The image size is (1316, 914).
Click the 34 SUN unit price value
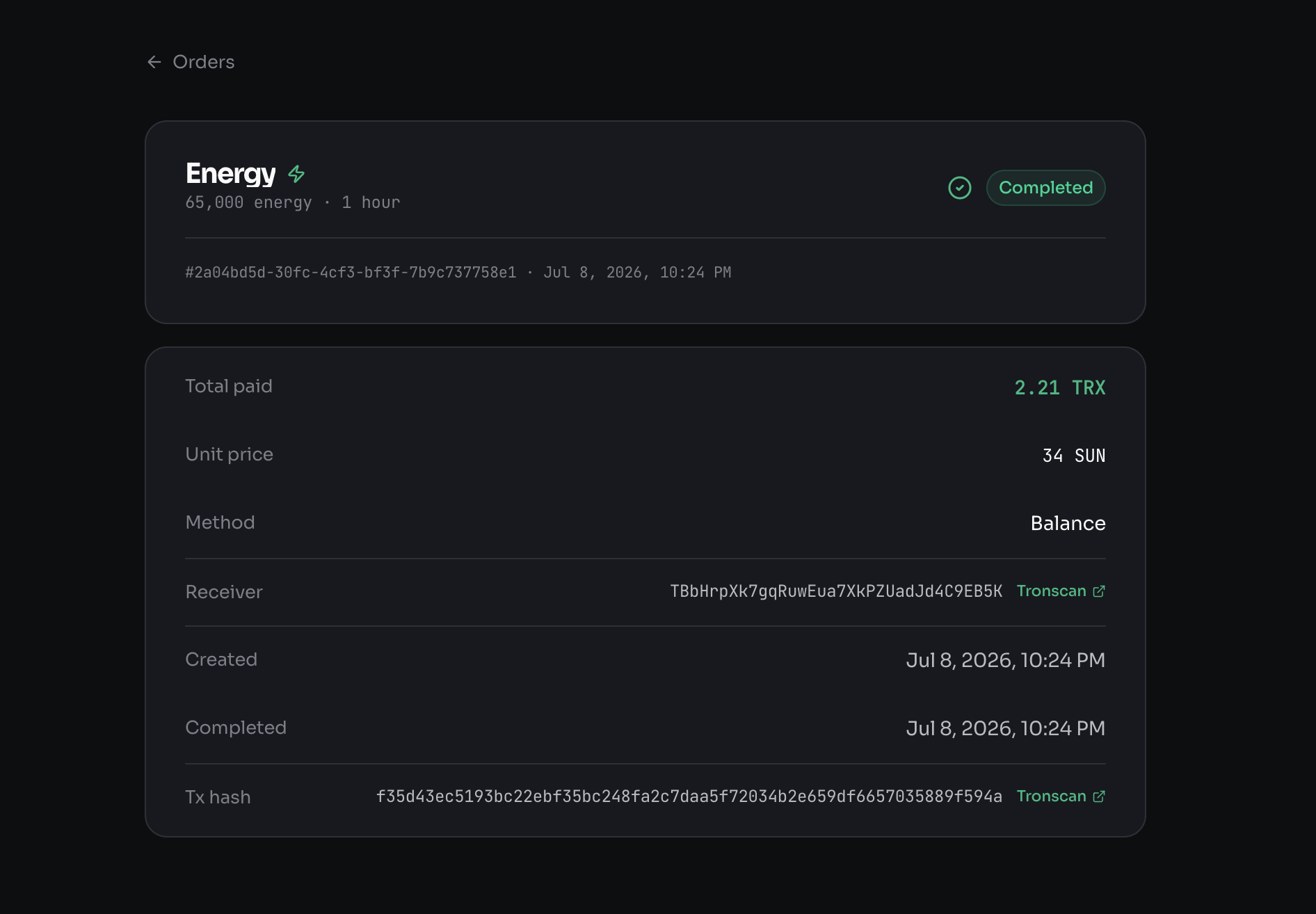point(1074,456)
